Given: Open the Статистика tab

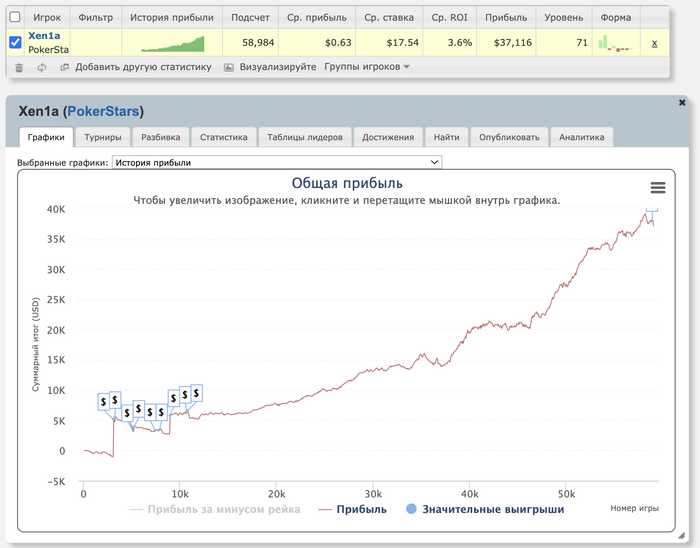Looking at the screenshot, I should pos(224,137).
